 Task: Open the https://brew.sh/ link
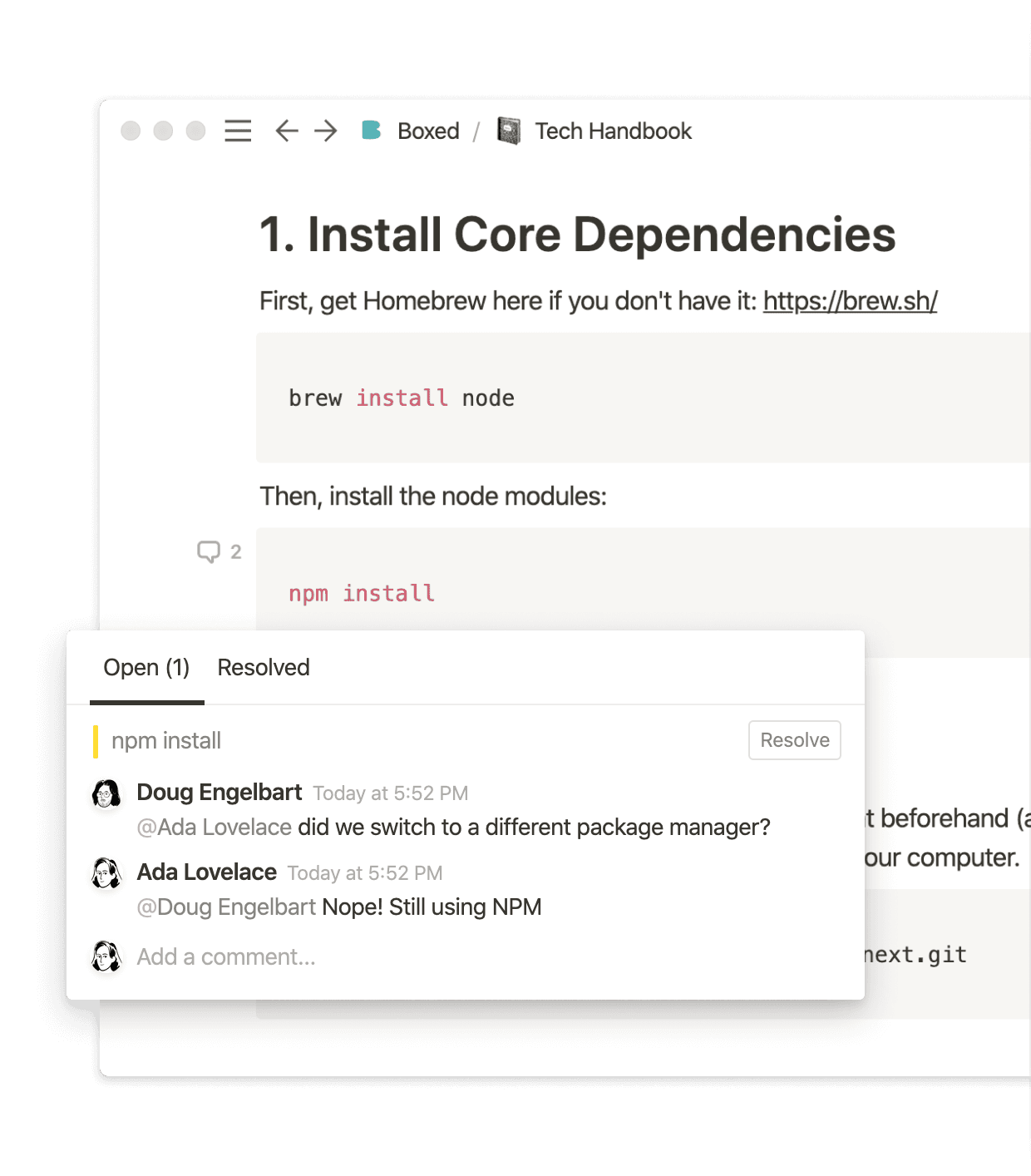[849, 301]
